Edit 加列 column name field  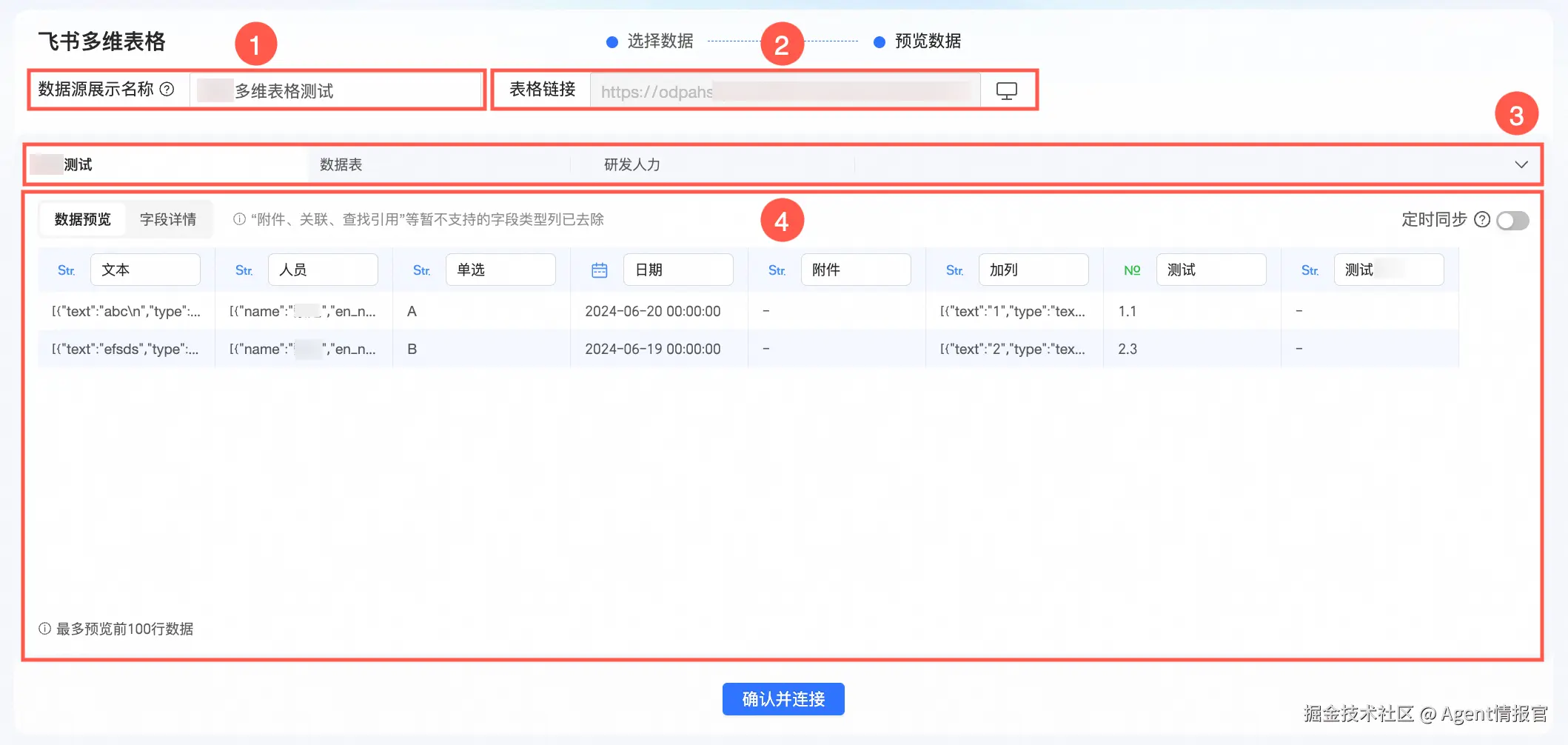(1033, 270)
